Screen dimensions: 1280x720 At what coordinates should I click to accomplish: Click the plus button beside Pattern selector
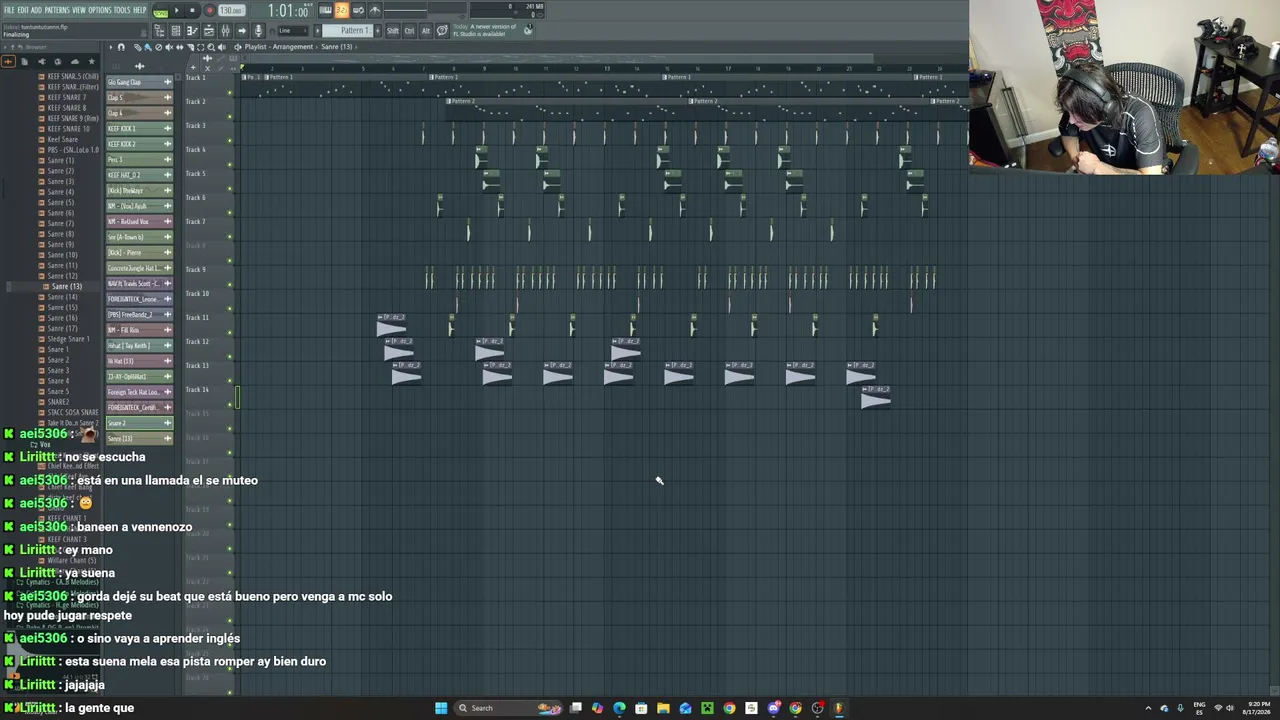[x=378, y=31]
